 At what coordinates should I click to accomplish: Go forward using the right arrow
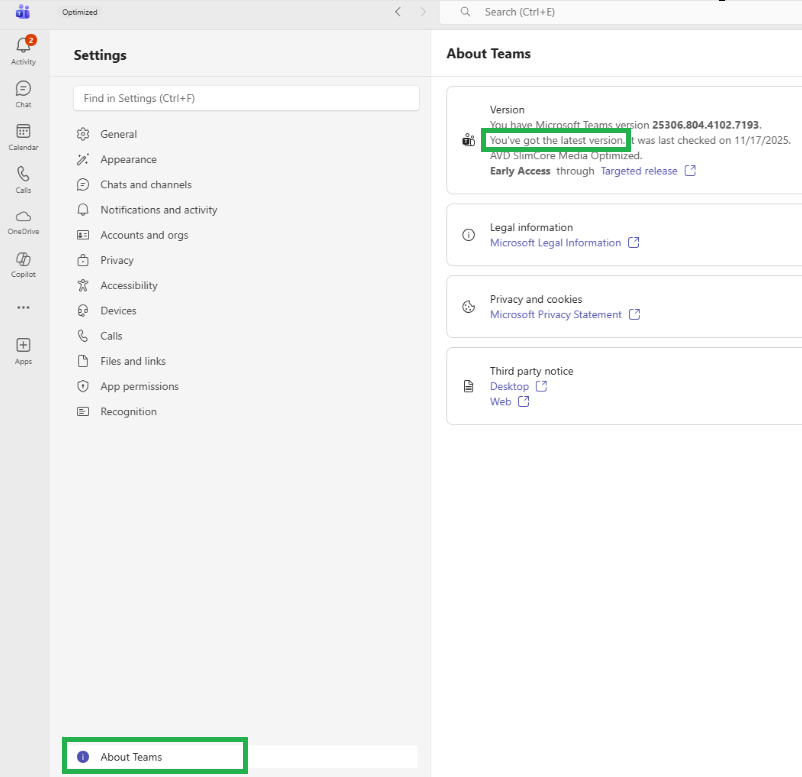tap(423, 12)
